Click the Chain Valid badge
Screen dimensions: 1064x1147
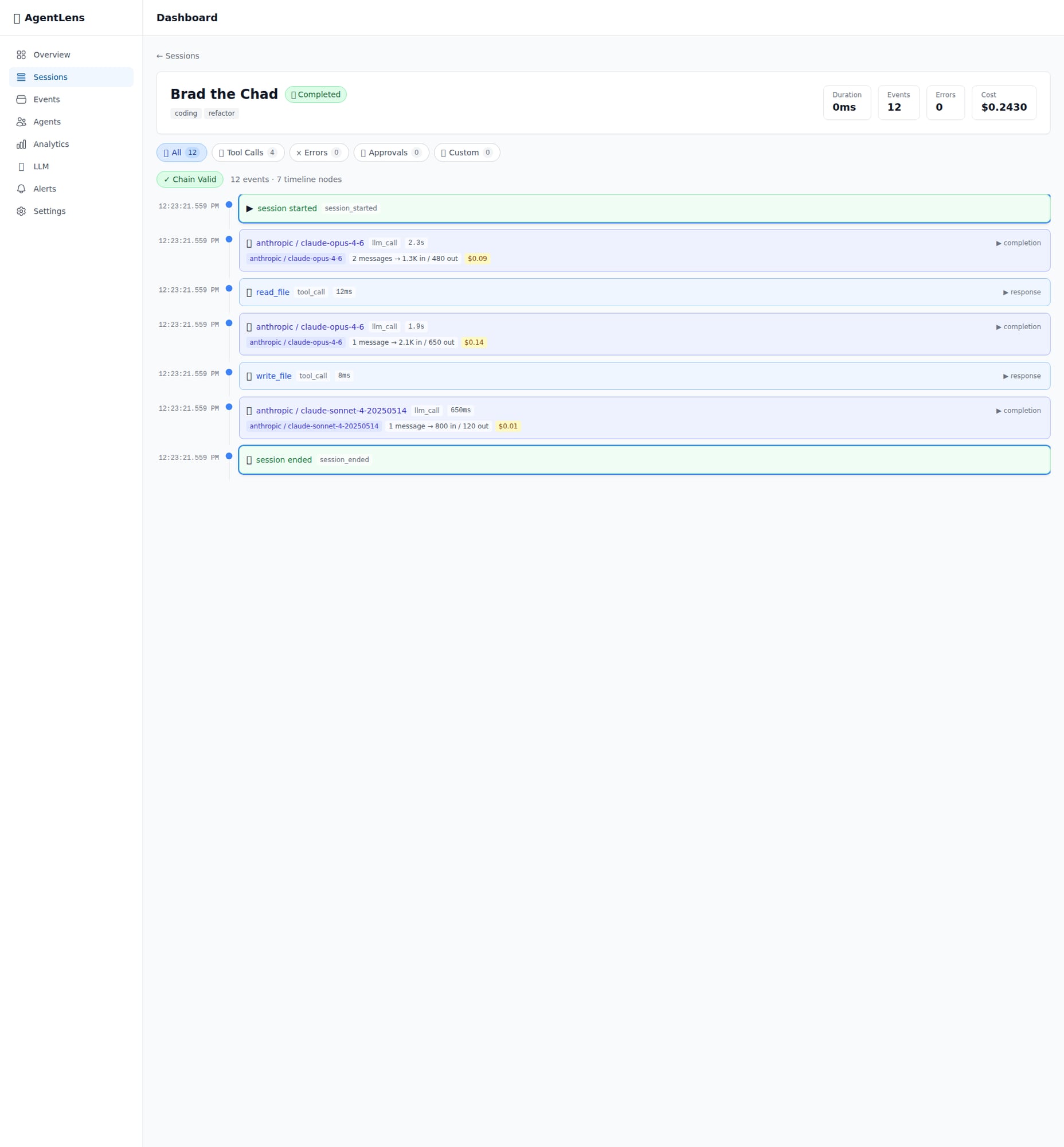(x=190, y=180)
